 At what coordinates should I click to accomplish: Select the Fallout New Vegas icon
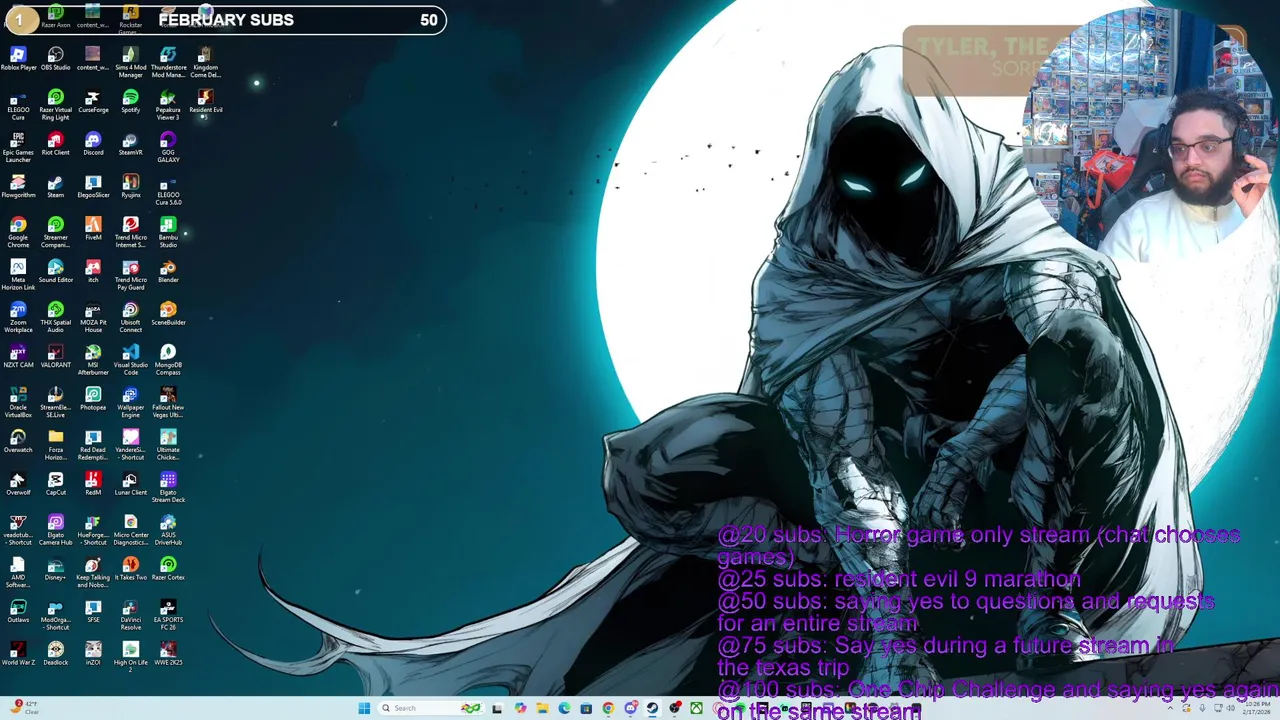(x=168, y=403)
